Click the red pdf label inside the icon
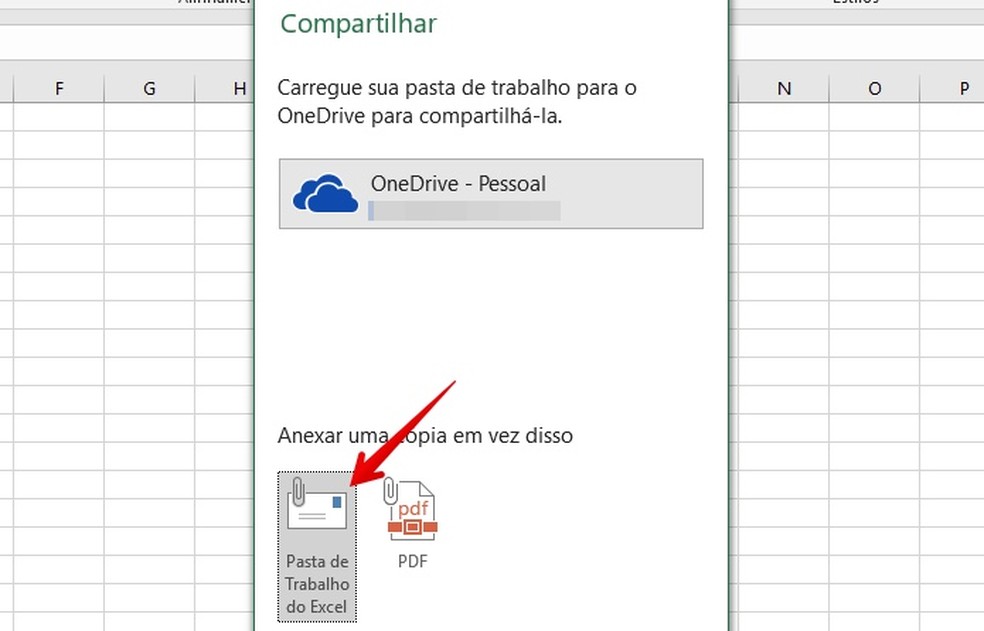 click(415, 512)
